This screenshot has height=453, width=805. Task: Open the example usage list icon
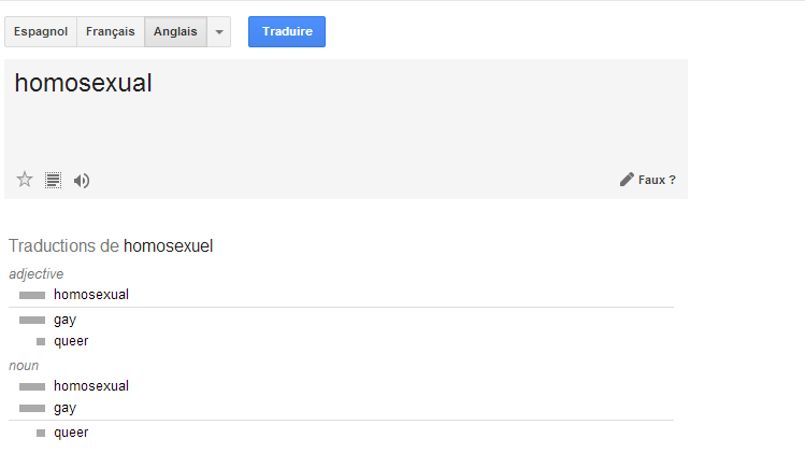(x=53, y=180)
